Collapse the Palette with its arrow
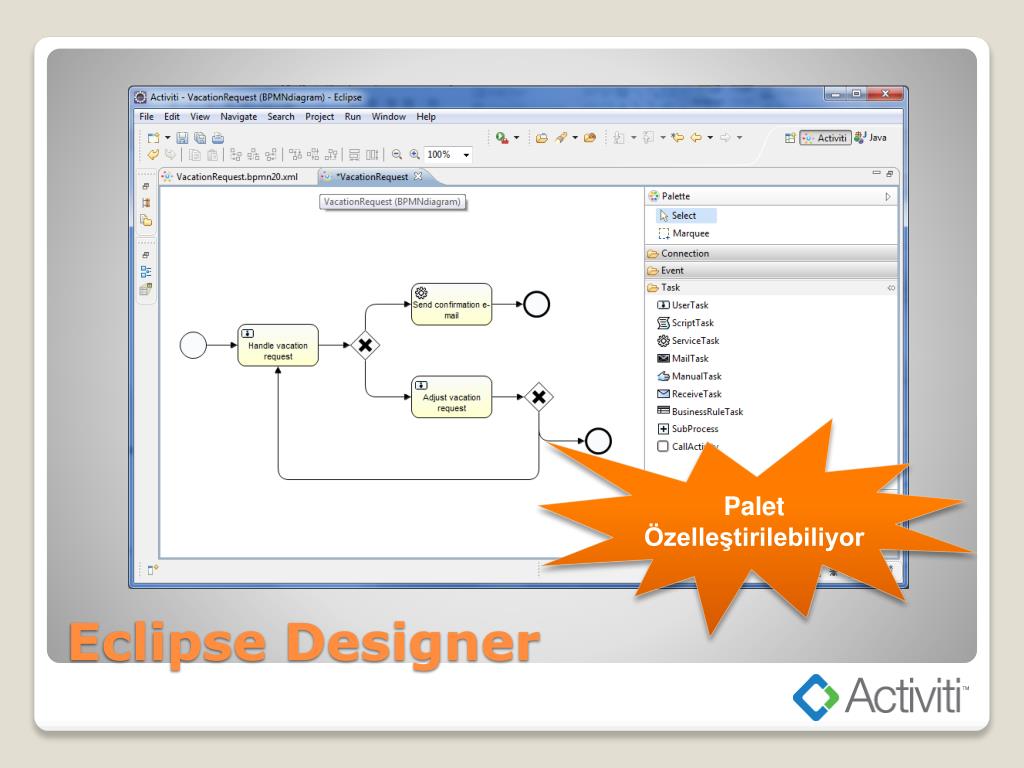1024x768 pixels. [x=888, y=197]
